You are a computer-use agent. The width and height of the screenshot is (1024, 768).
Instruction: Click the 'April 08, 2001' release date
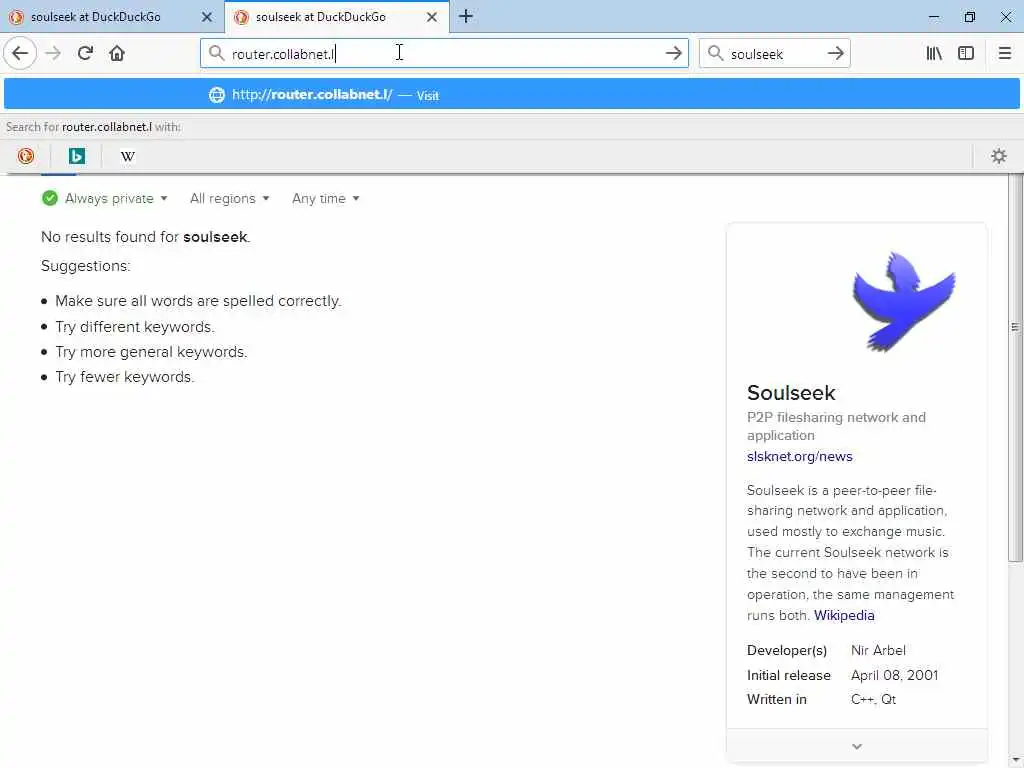pyautogui.click(x=894, y=675)
